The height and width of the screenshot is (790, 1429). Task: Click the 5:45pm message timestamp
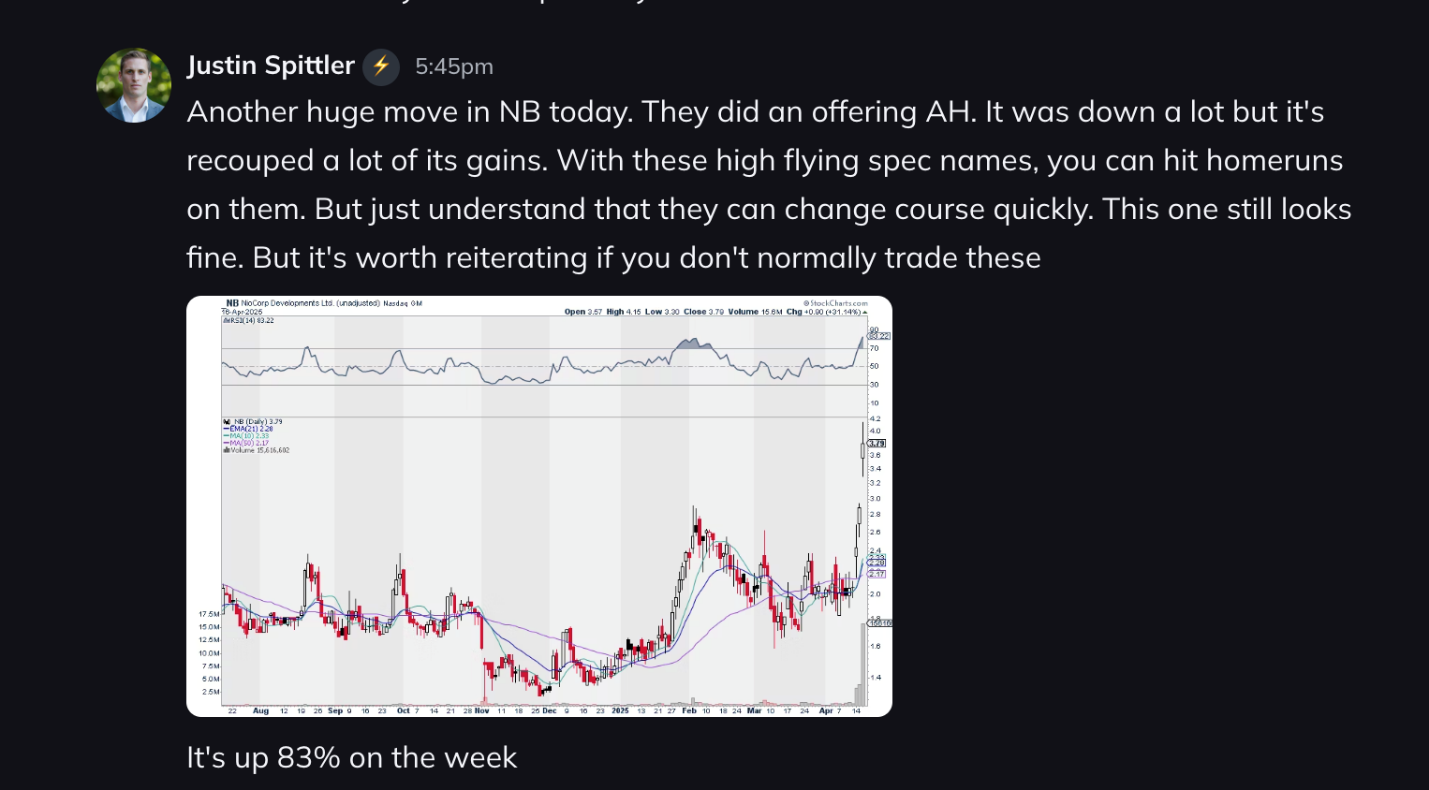click(x=455, y=67)
